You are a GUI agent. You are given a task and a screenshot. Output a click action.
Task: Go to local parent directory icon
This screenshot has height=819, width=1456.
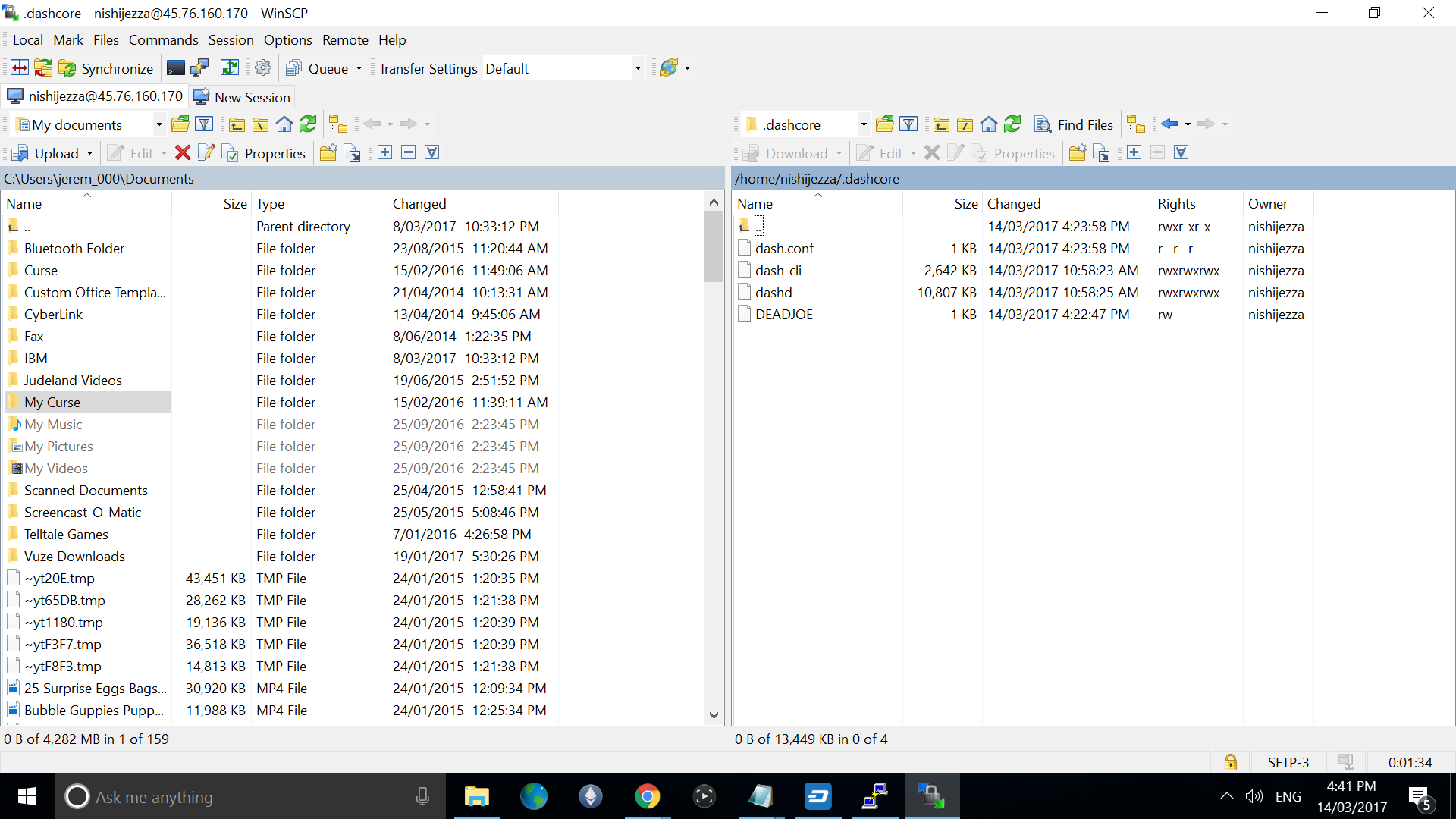coord(237,124)
